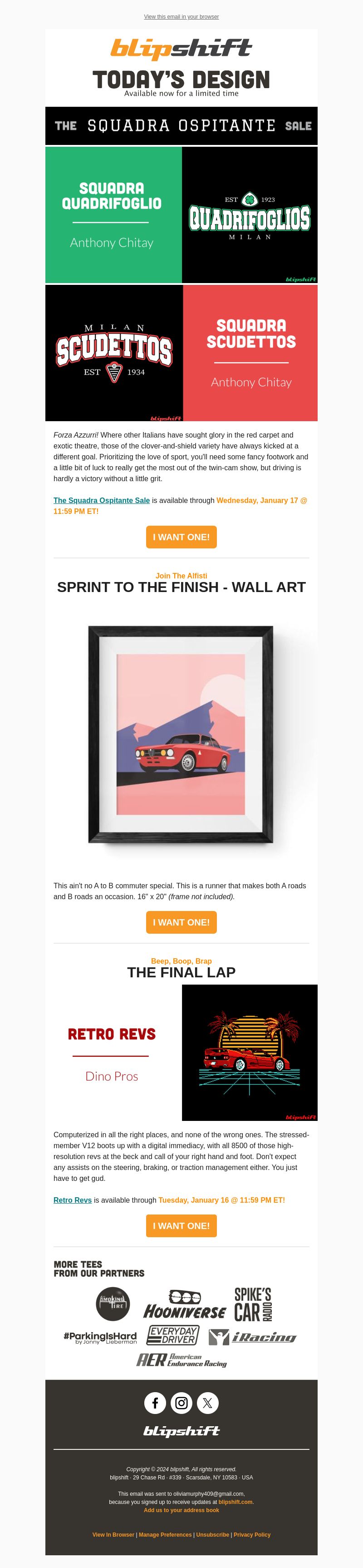This screenshot has width=363, height=1568.
Task: Click the Quadrifoglios Milan shirt design image
Action: (250, 215)
